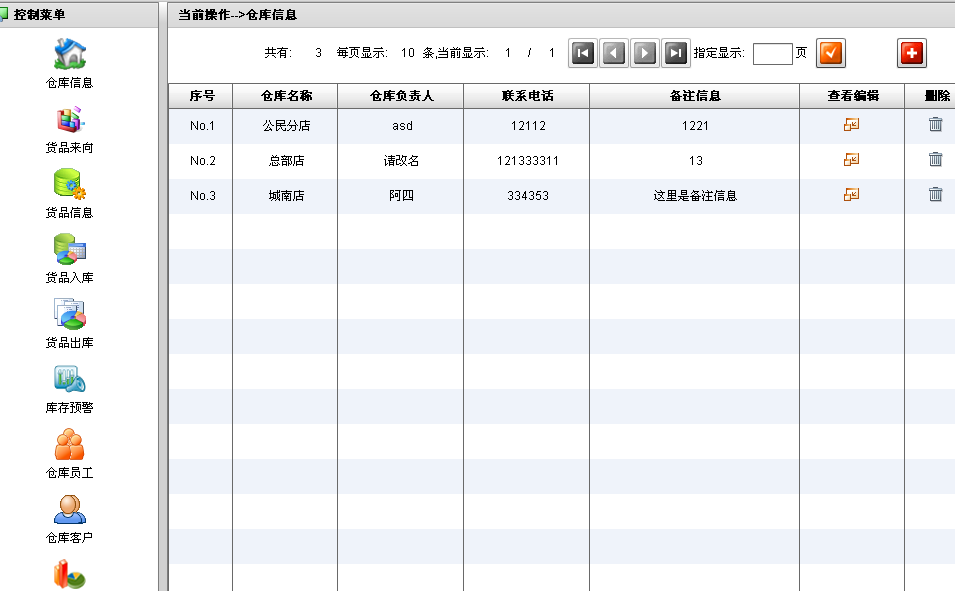Edit the 城南店 warehouse row
This screenshot has height=591, width=955.
click(851, 194)
